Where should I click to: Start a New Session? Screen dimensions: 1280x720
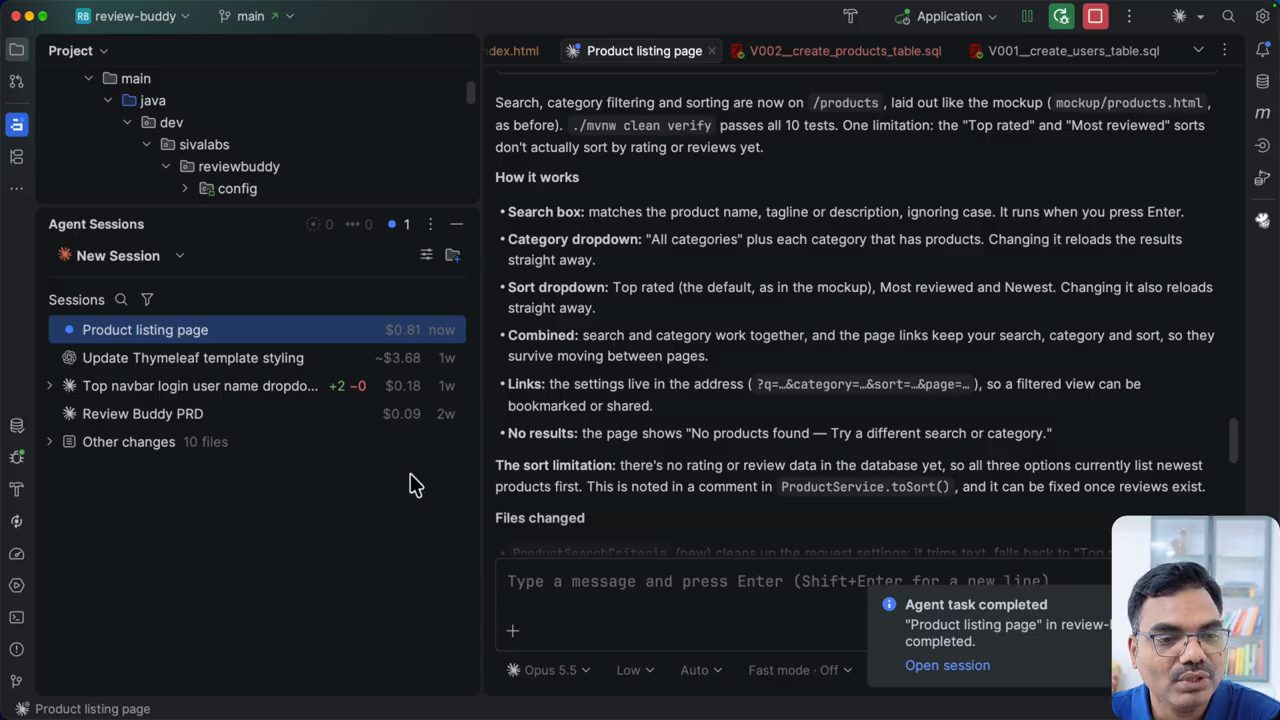(x=118, y=255)
